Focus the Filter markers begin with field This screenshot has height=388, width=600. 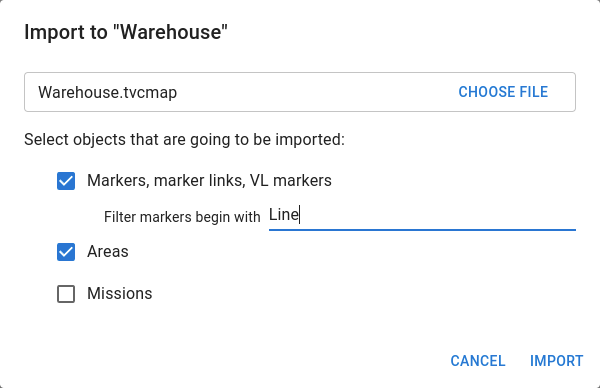tap(422, 216)
